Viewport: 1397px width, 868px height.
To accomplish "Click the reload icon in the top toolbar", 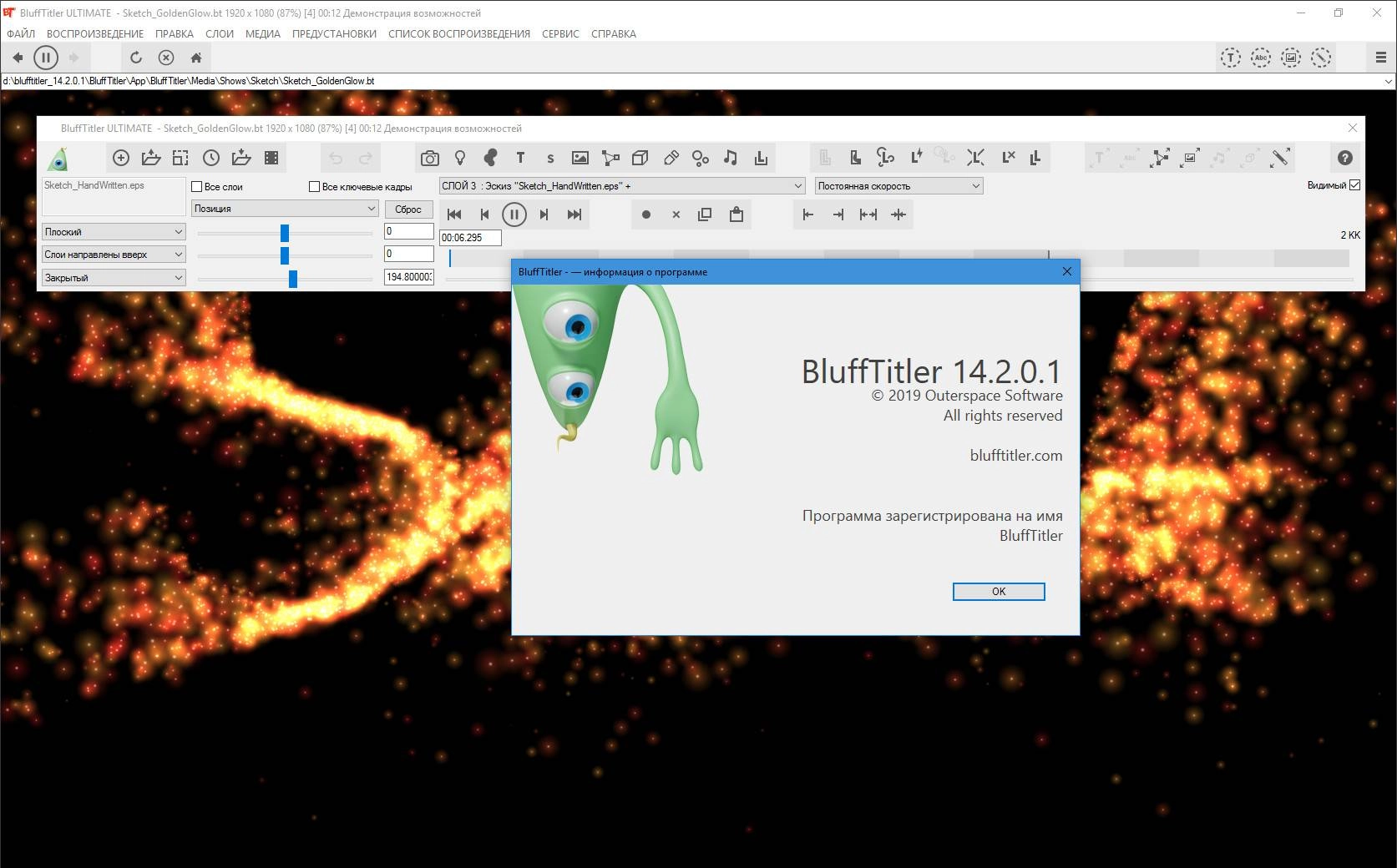I will [x=136, y=58].
